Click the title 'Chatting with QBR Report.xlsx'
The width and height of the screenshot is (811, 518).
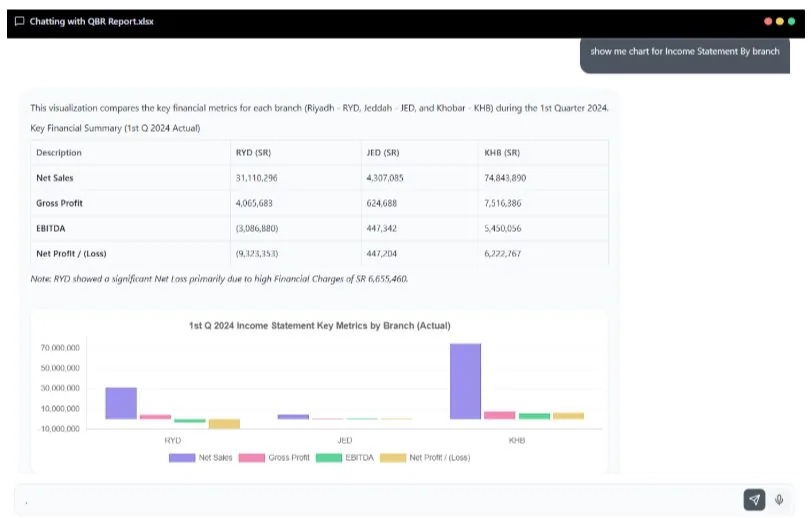click(x=92, y=21)
